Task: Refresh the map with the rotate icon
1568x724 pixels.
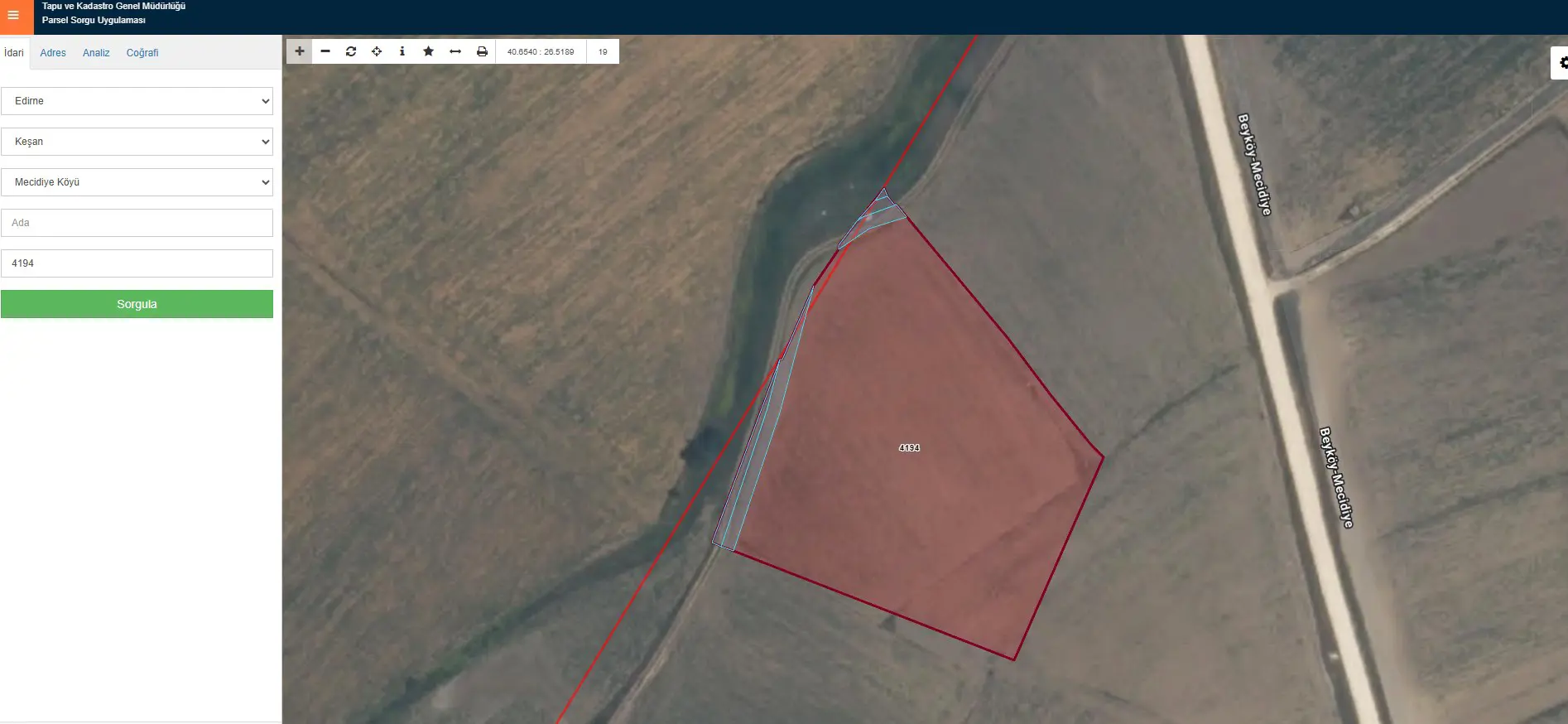Action: (351, 51)
